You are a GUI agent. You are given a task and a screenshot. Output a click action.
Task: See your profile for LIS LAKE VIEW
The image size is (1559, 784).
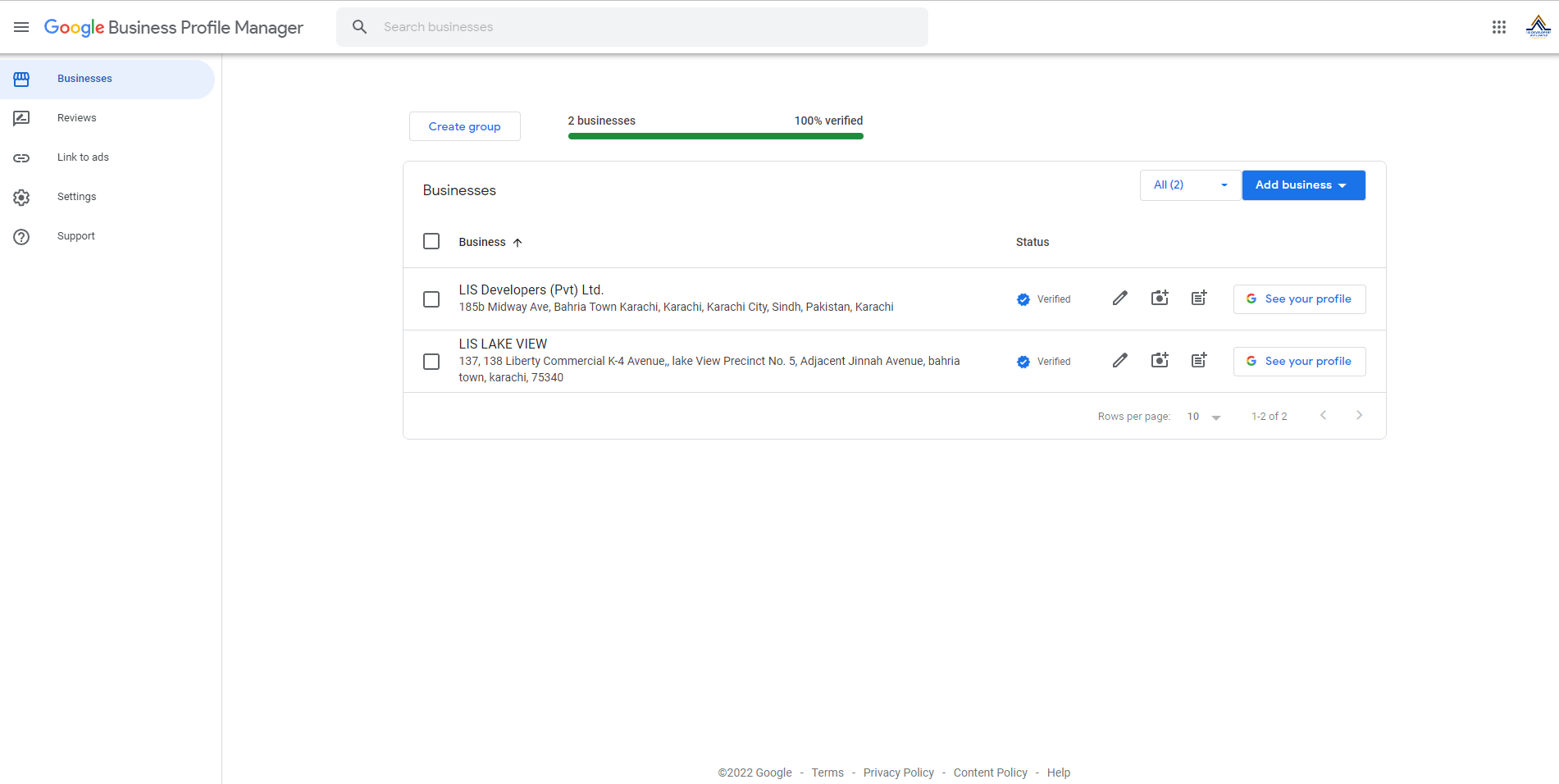(x=1299, y=362)
